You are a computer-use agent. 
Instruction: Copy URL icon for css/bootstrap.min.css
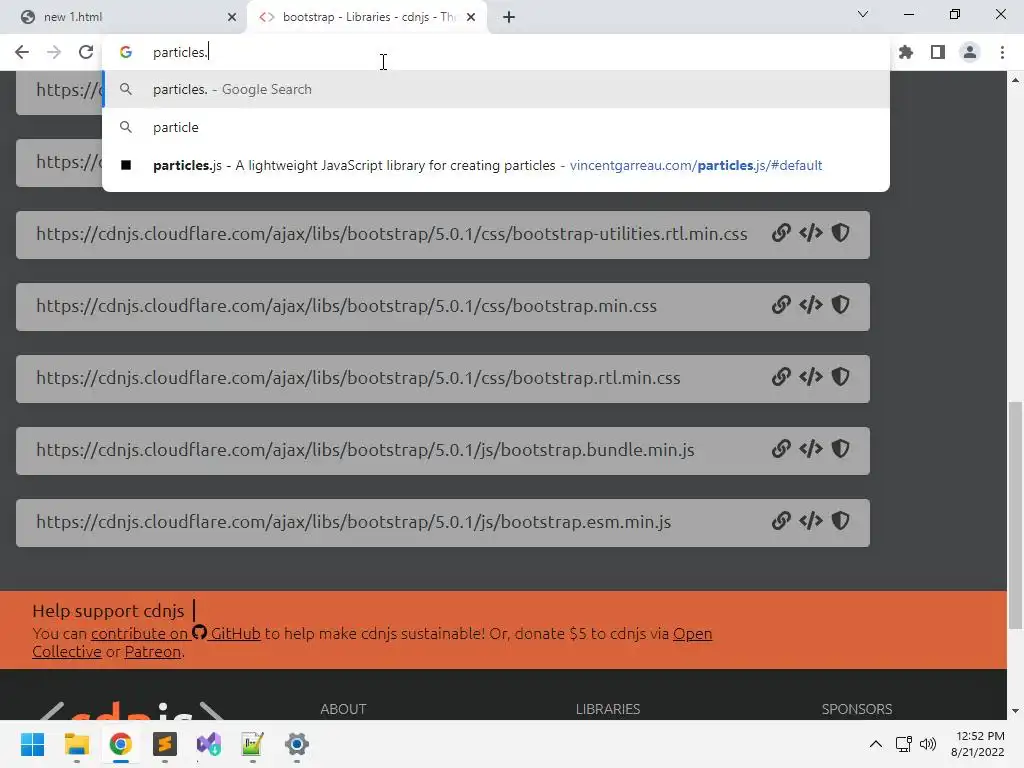(781, 305)
